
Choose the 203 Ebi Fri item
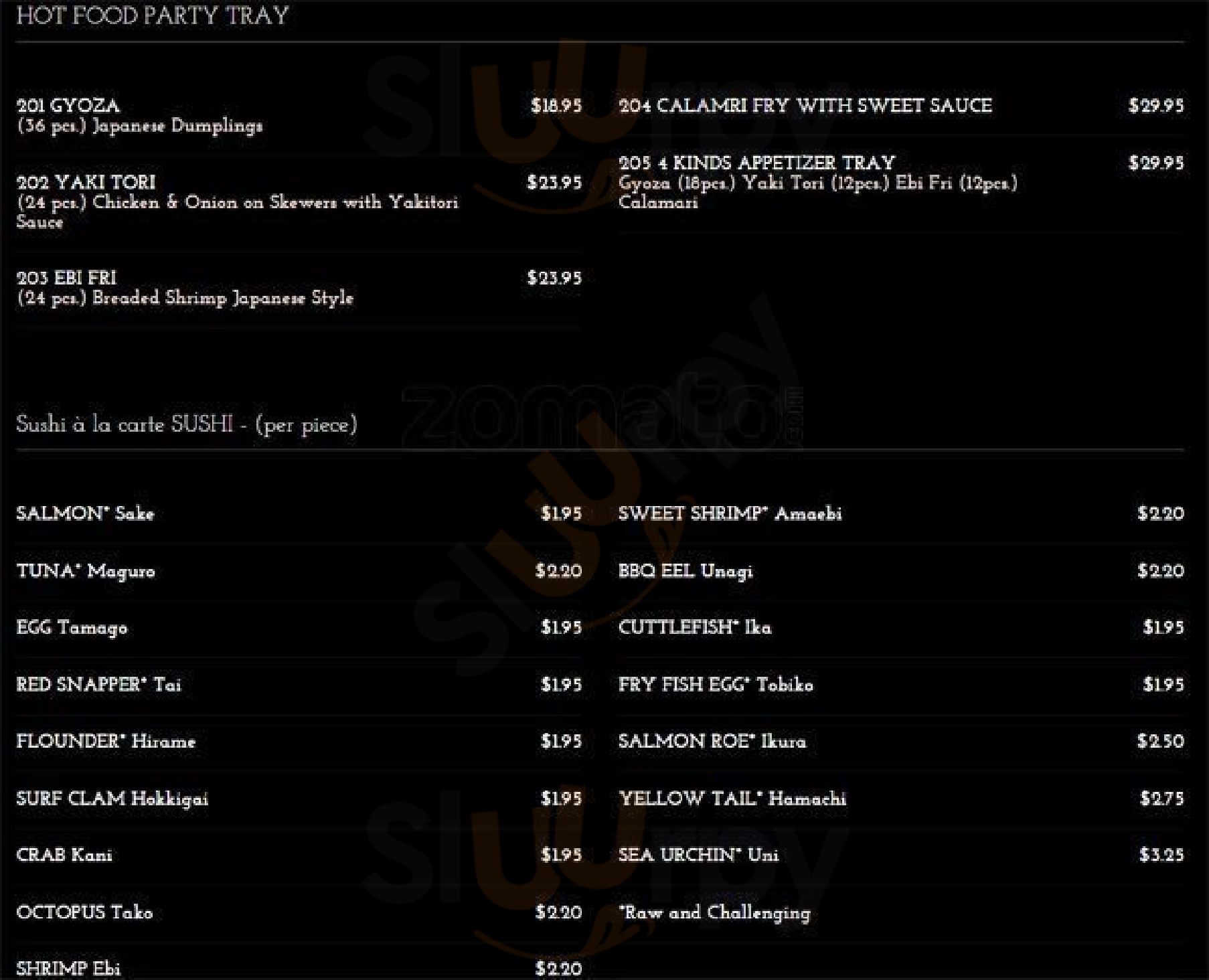click(x=66, y=278)
